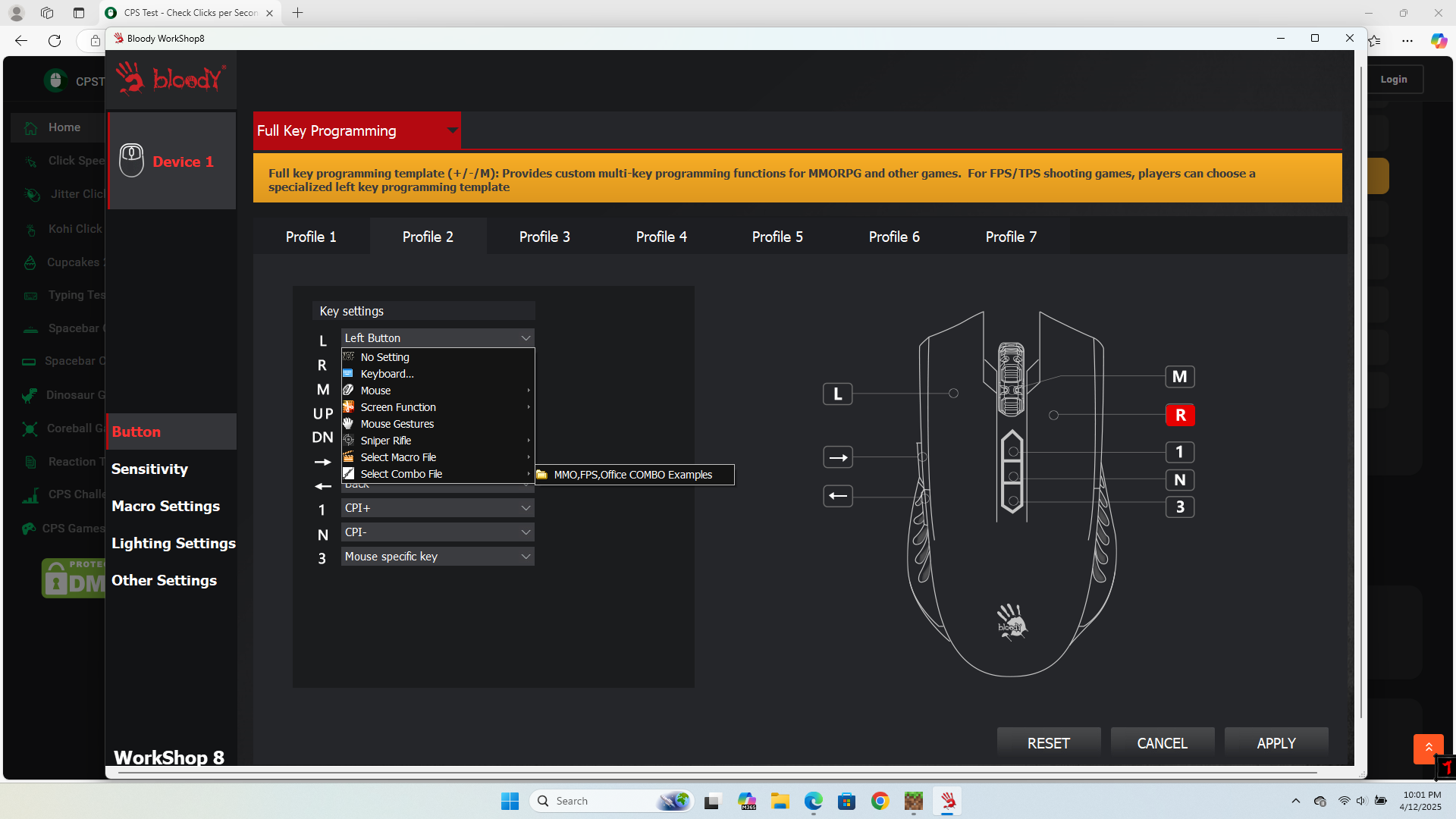Click the scroll-to-top orange button

[x=1428, y=748]
